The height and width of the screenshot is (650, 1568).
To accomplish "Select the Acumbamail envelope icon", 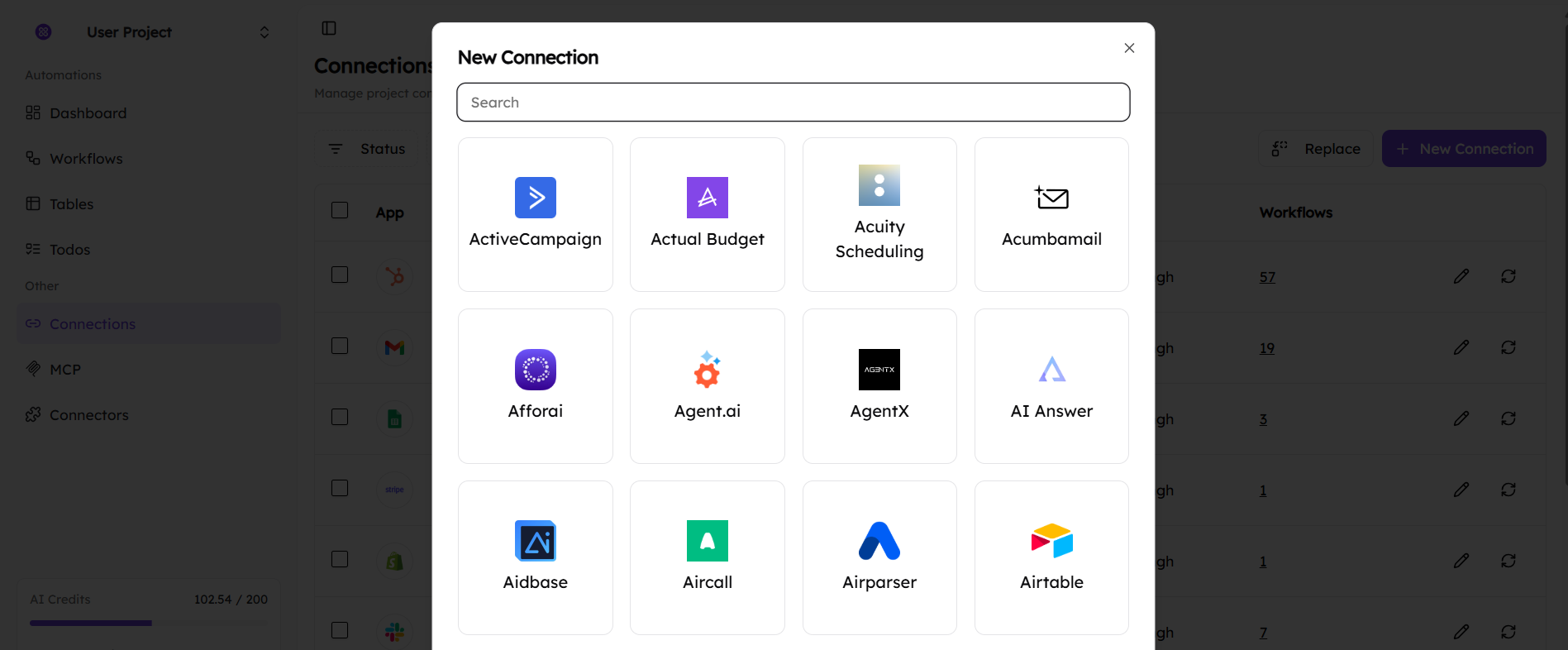I will pyautogui.click(x=1051, y=198).
